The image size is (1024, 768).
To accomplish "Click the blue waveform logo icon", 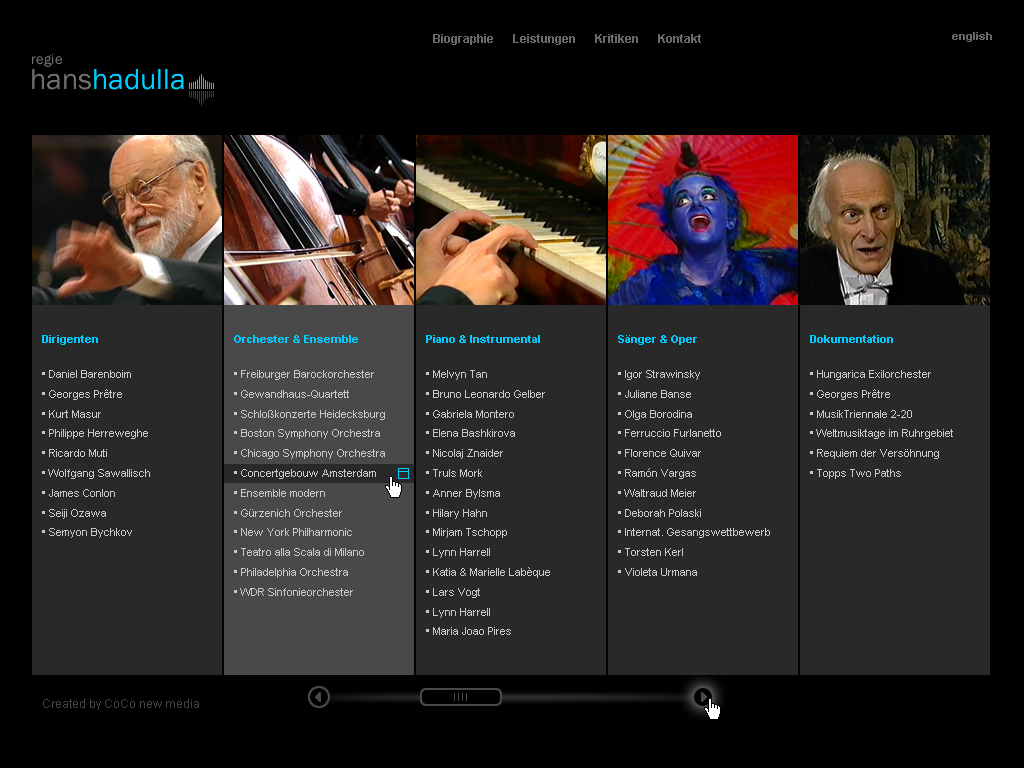I will coord(202,89).
